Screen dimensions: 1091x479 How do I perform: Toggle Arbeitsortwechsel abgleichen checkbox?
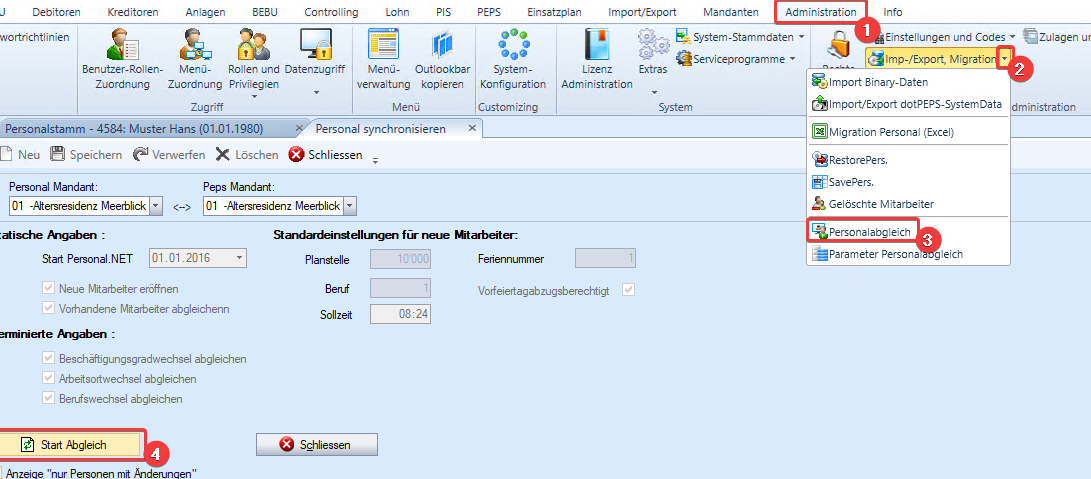click(48, 379)
